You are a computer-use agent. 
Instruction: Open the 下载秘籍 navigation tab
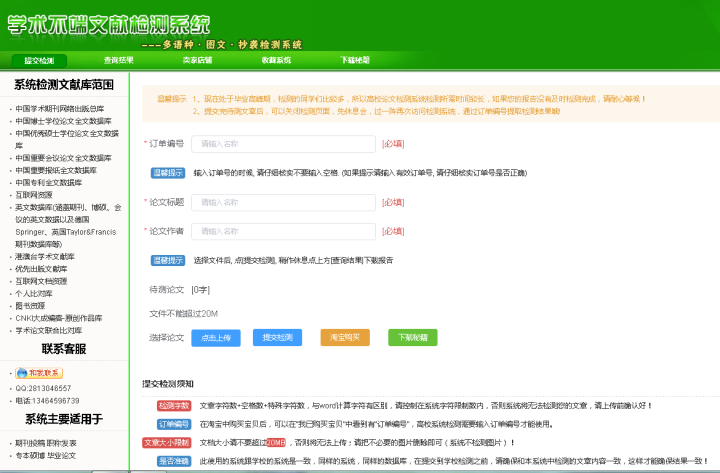point(355,60)
